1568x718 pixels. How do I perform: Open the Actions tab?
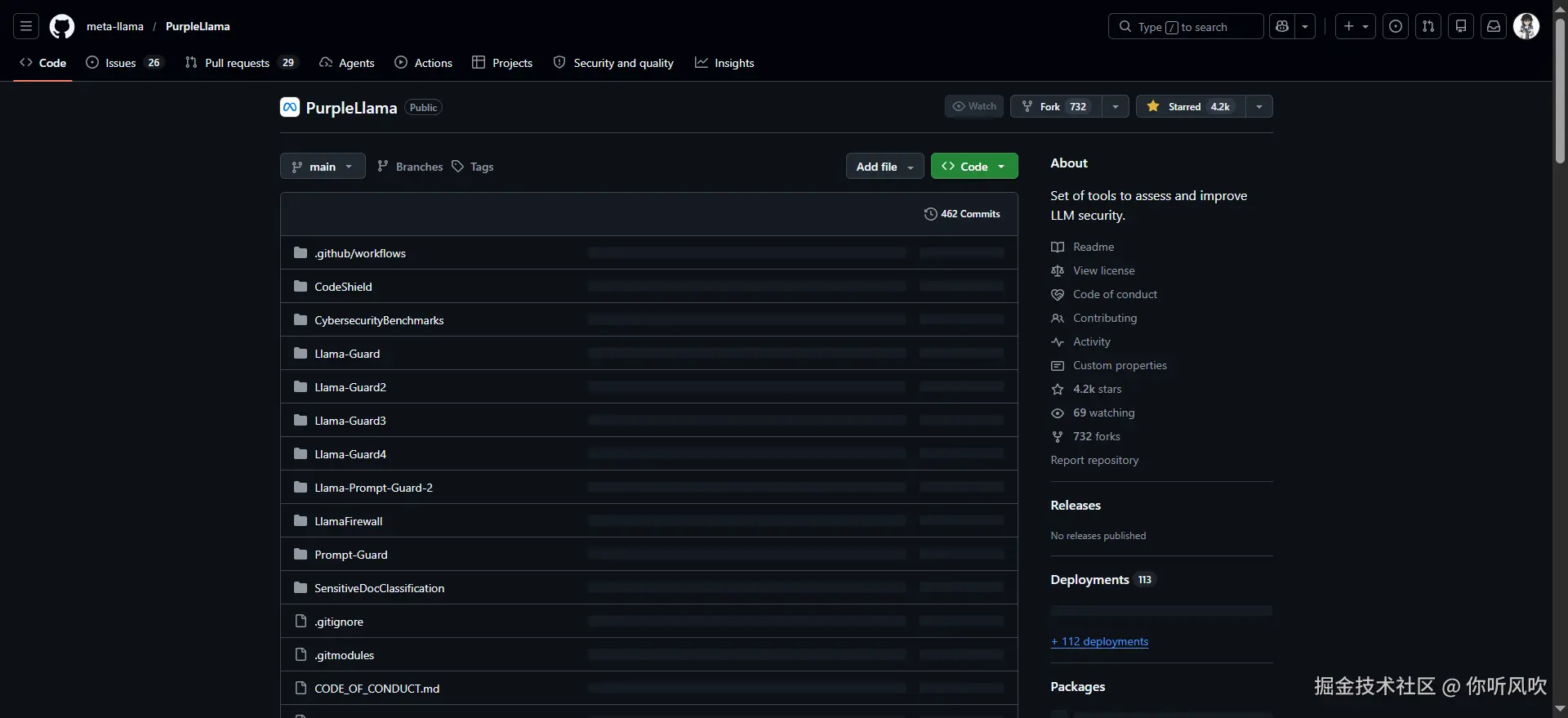tap(423, 63)
